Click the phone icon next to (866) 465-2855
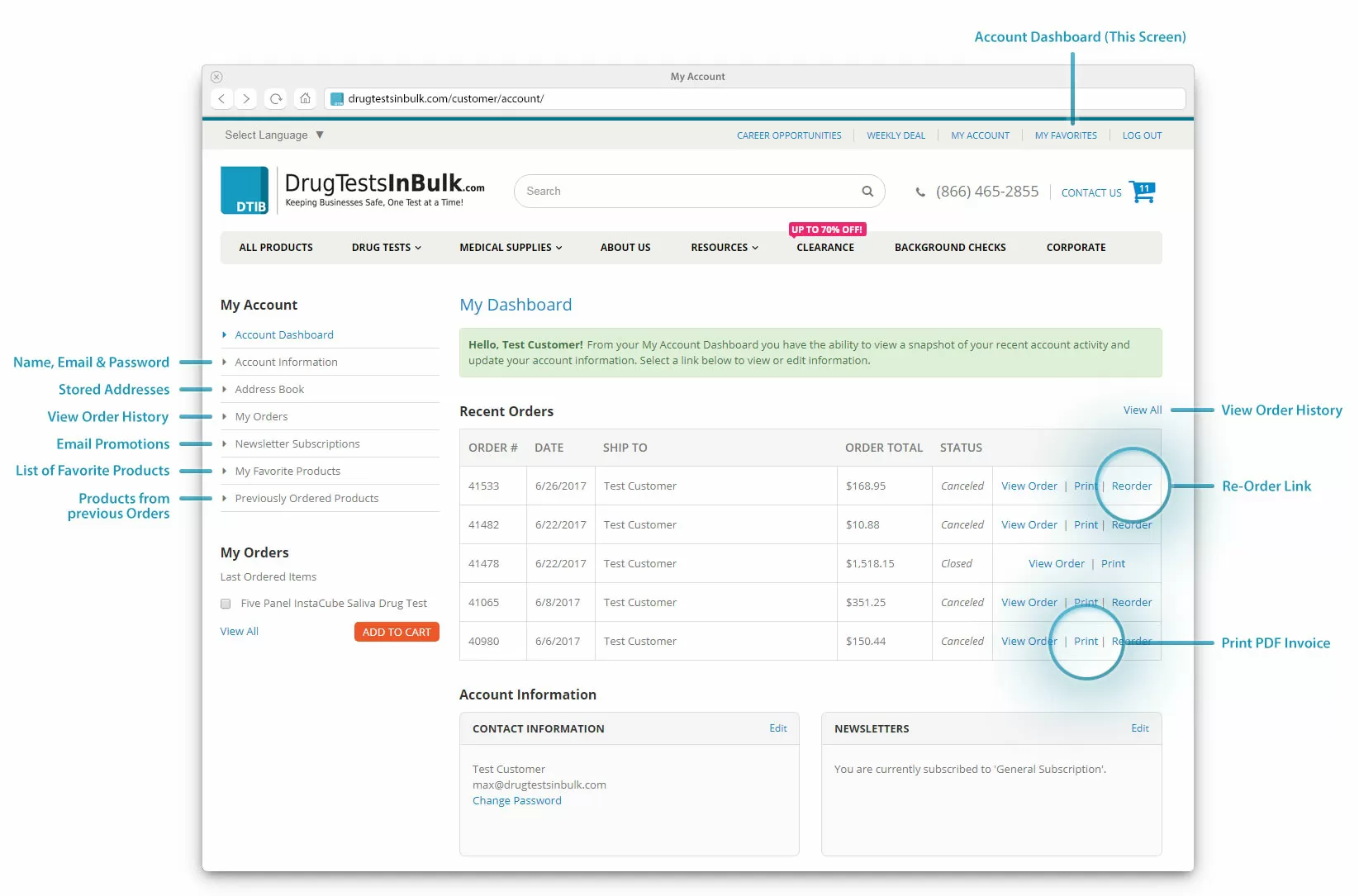The image size is (1359, 896). click(x=920, y=191)
